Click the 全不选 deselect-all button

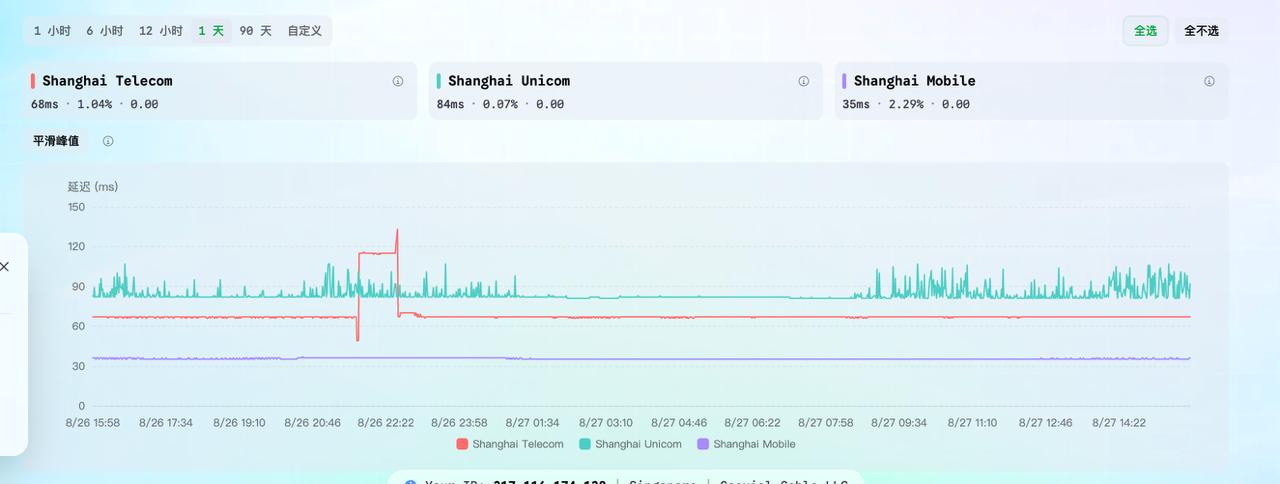1201,31
